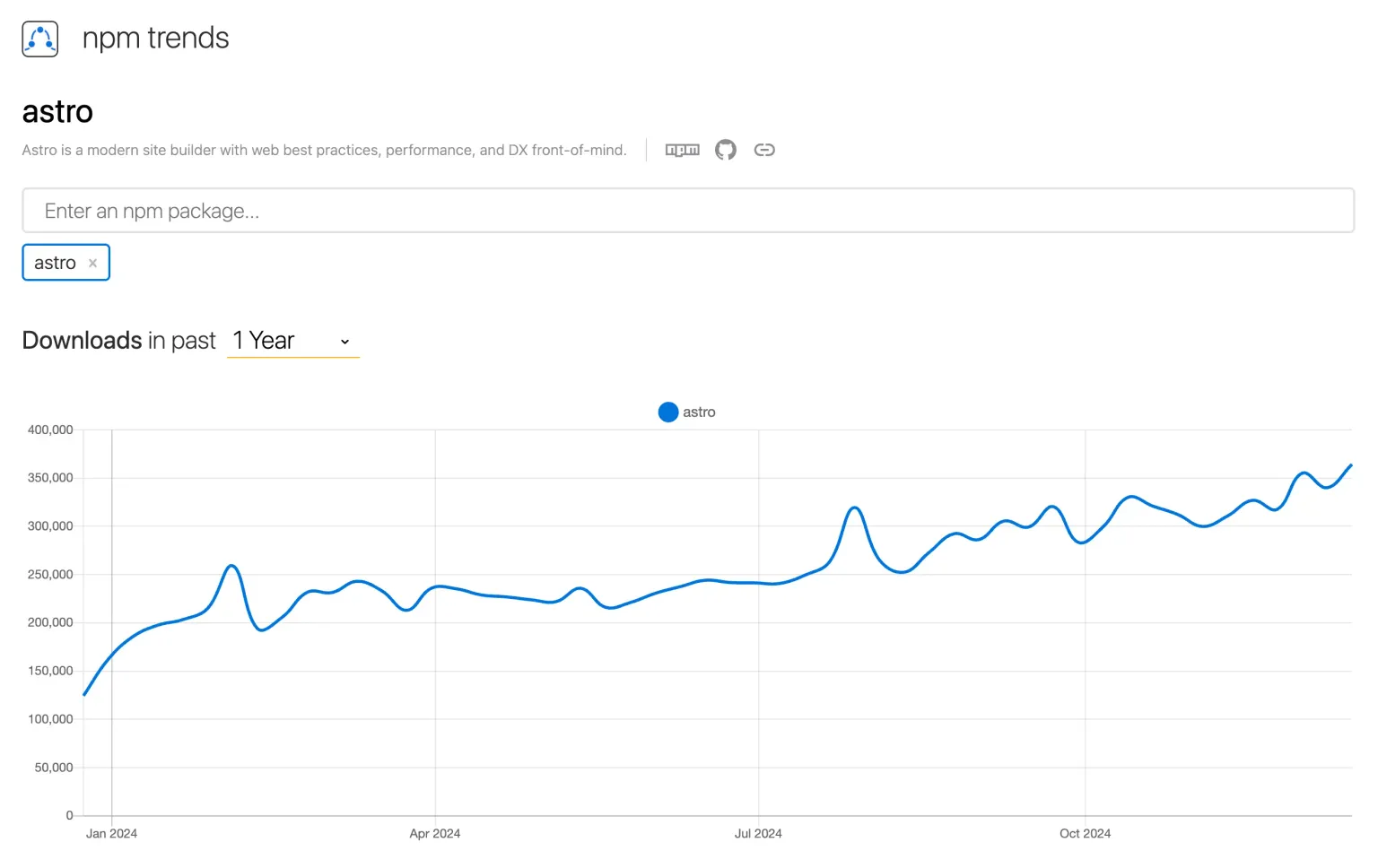Click the chevron arrow beside 1 Year

point(344,342)
